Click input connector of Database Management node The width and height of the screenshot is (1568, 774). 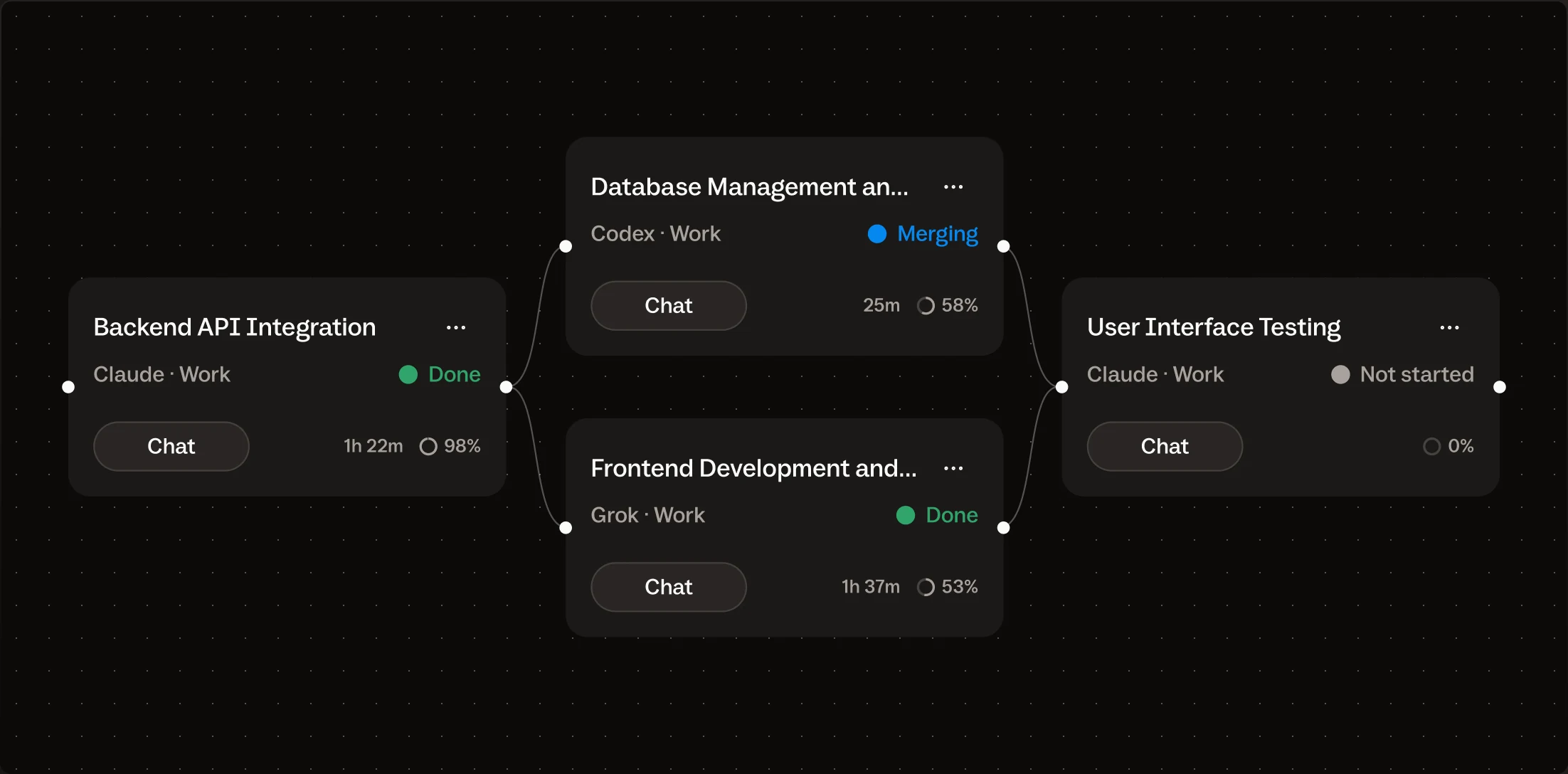[x=566, y=246]
